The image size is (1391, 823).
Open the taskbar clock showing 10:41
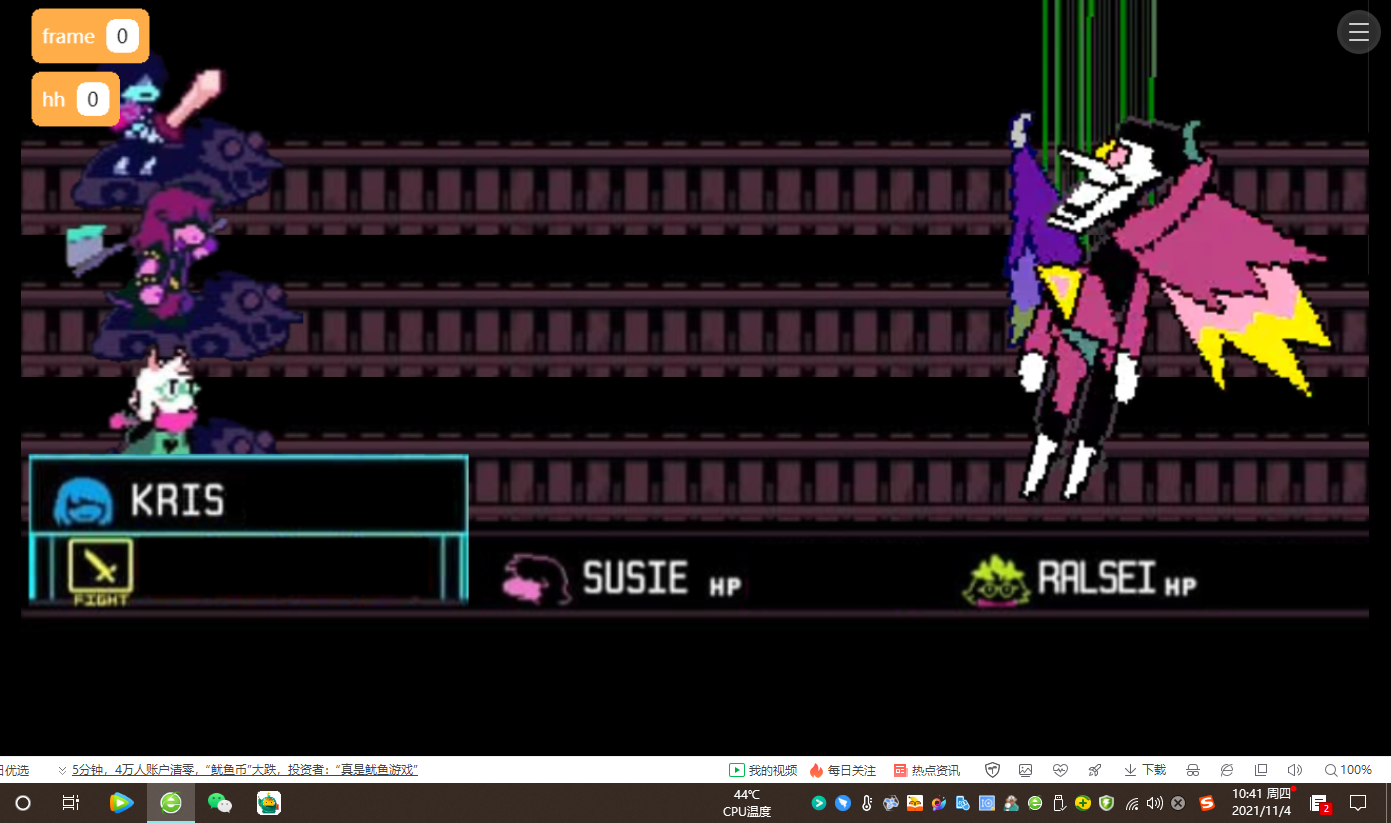pyautogui.click(x=1262, y=803)
